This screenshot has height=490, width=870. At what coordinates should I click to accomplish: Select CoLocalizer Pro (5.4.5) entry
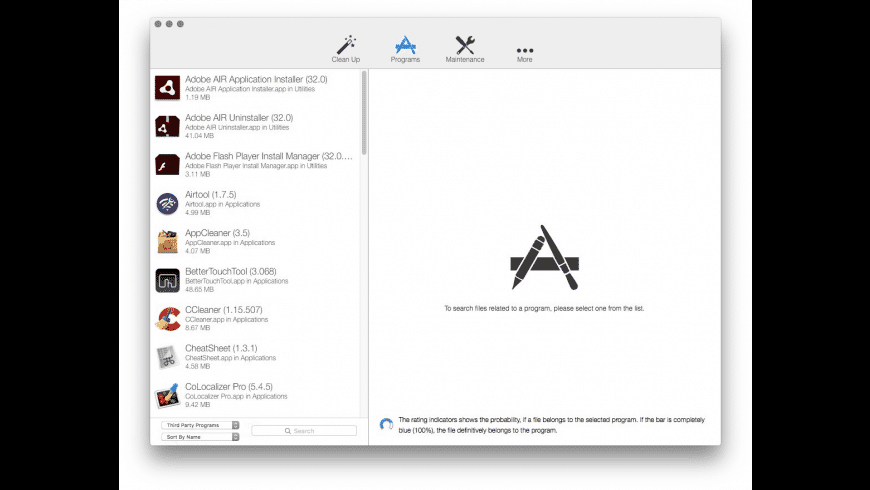tap(255, 395)
